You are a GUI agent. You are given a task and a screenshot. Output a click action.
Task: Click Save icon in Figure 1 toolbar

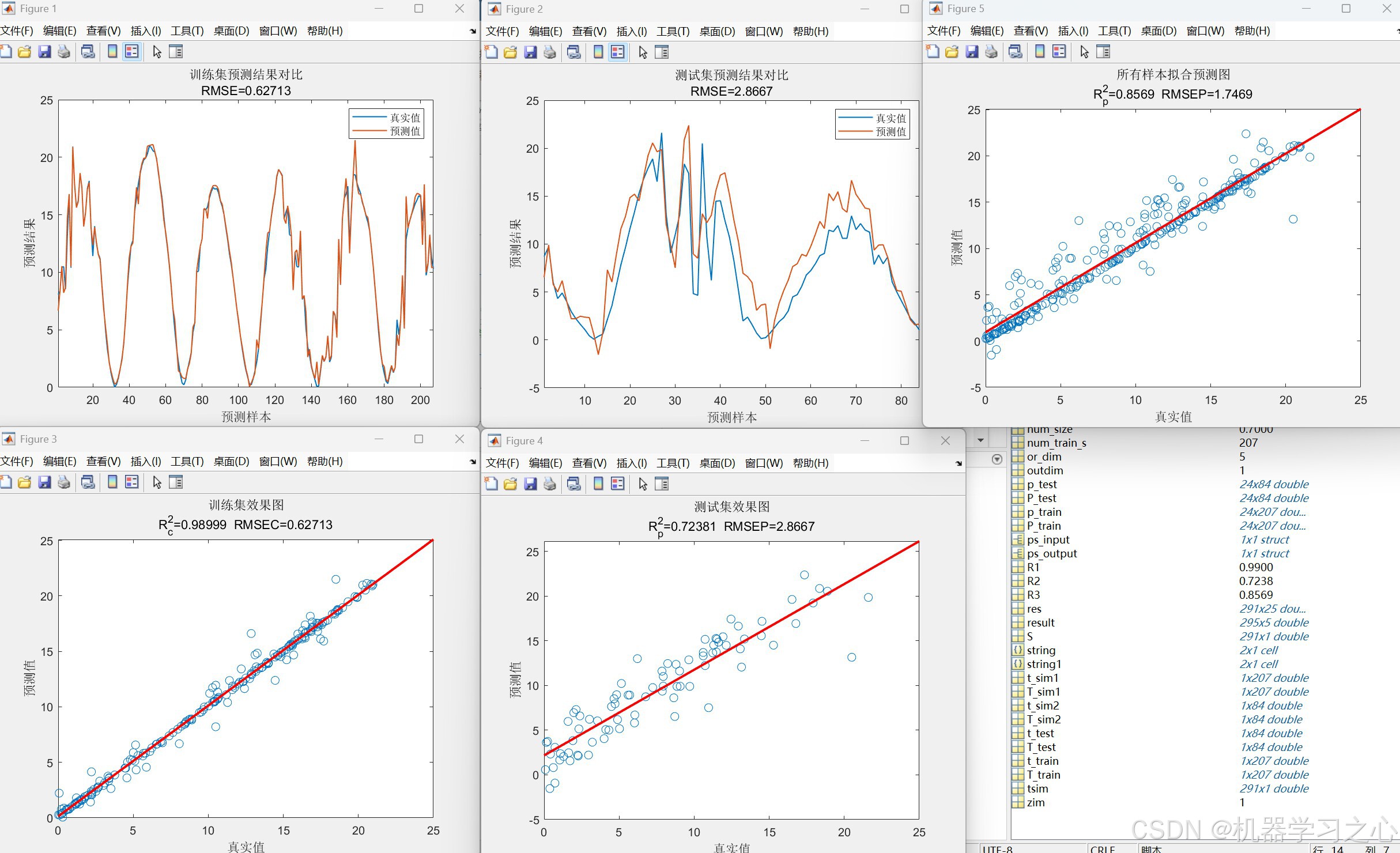(x=44, y=52)
